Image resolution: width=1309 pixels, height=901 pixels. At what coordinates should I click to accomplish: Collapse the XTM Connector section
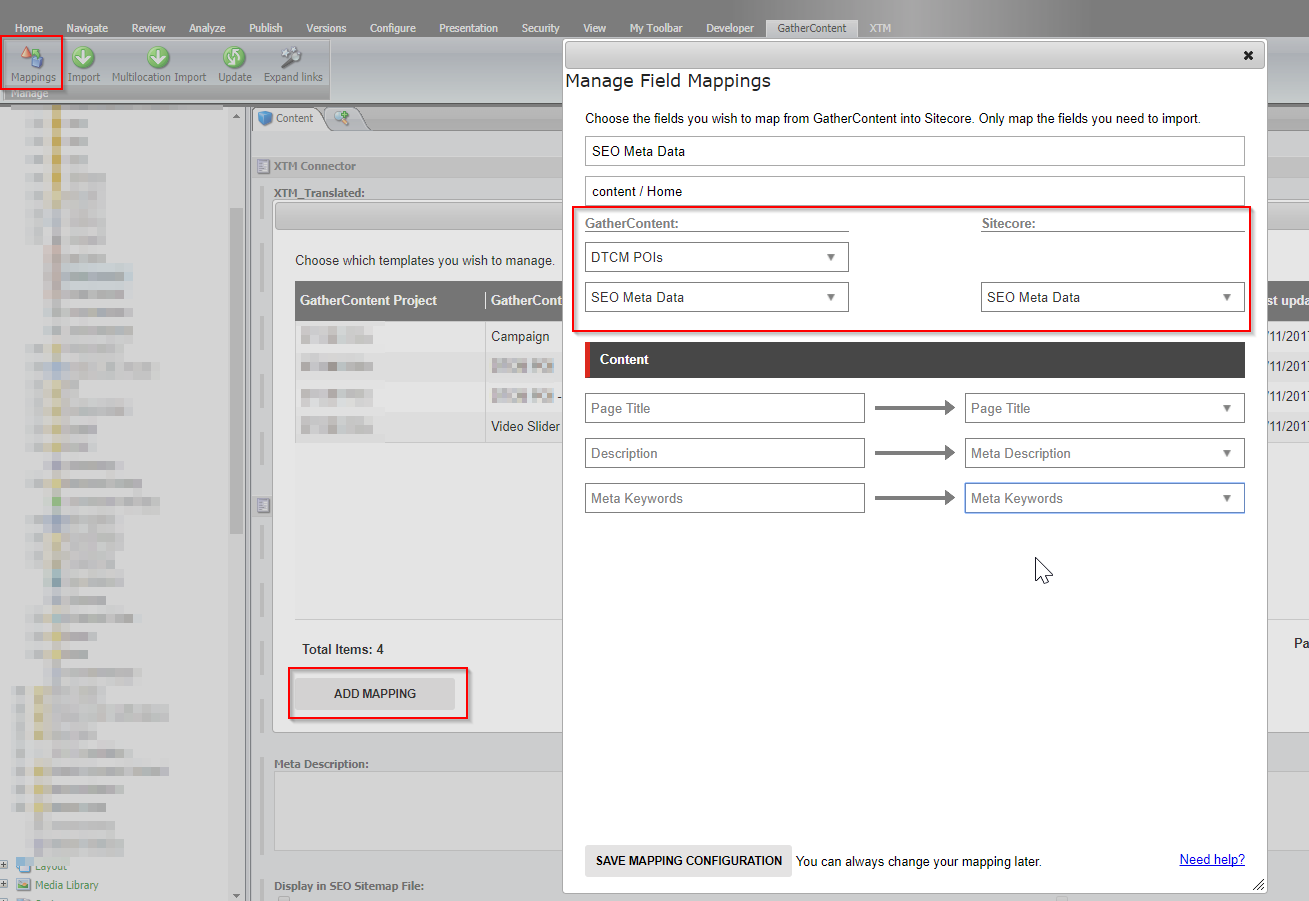click(263, 166)
